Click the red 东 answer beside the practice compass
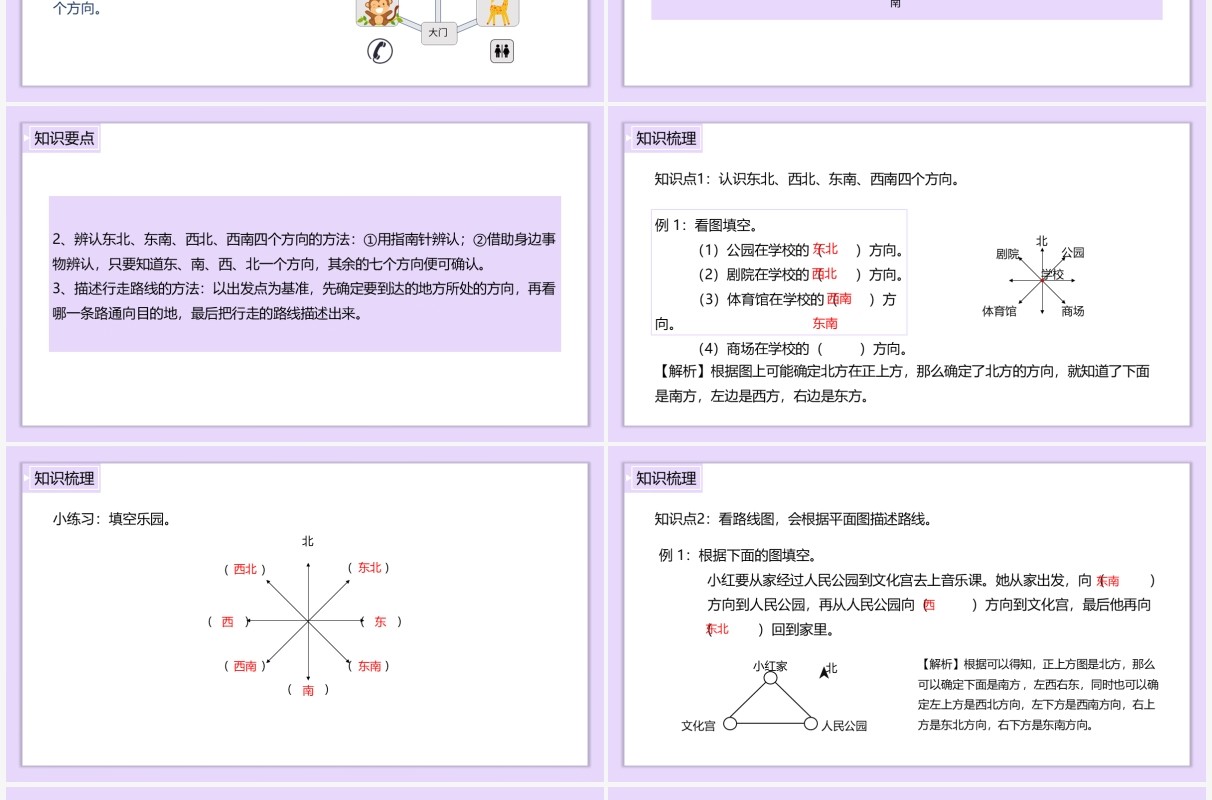This screenshot has height=800, width=1212. click(380, 621)
